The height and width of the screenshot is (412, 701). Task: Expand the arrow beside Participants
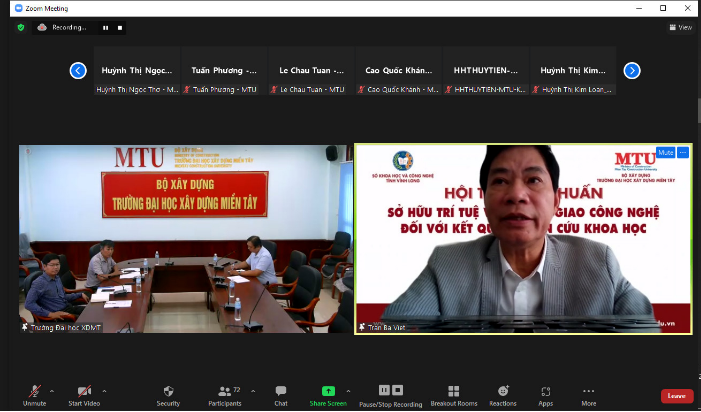click(253, 391)
